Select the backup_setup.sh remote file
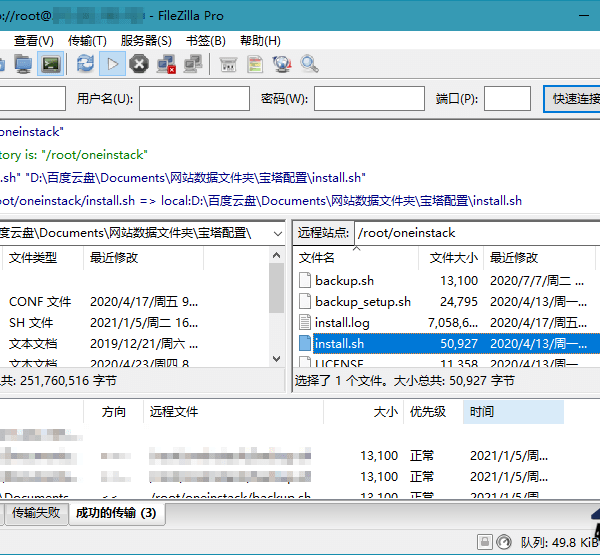600x555 pixels. click(x=362, y=301)
